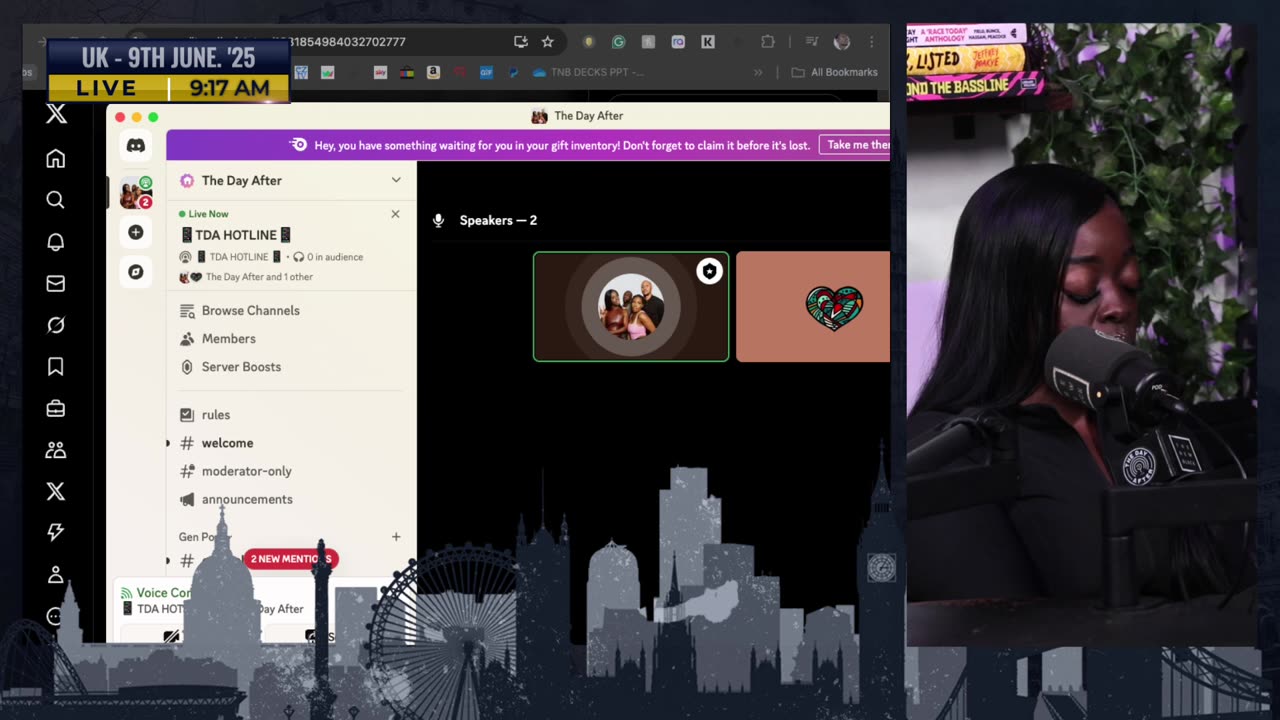Select The Day After server avatar
Screen dimensions: 1280x720
click(x=136, y=192)
